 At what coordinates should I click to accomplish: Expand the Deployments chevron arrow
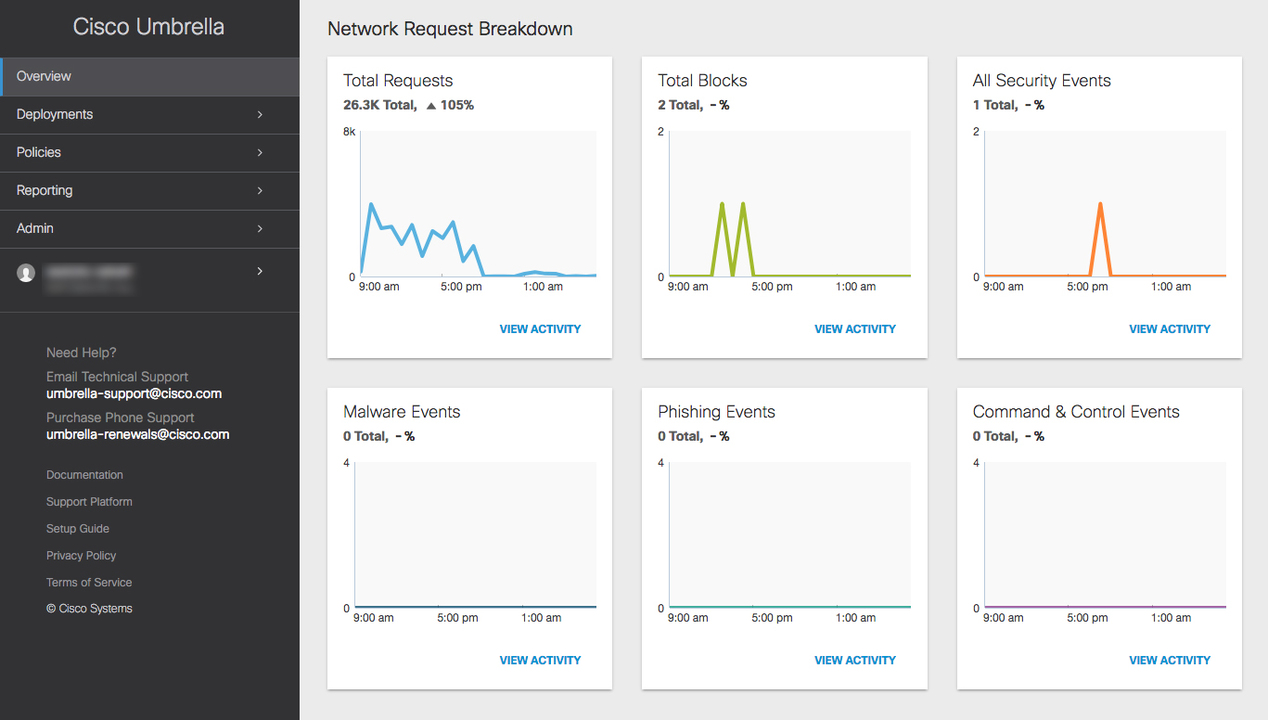[x=260, y=115]
